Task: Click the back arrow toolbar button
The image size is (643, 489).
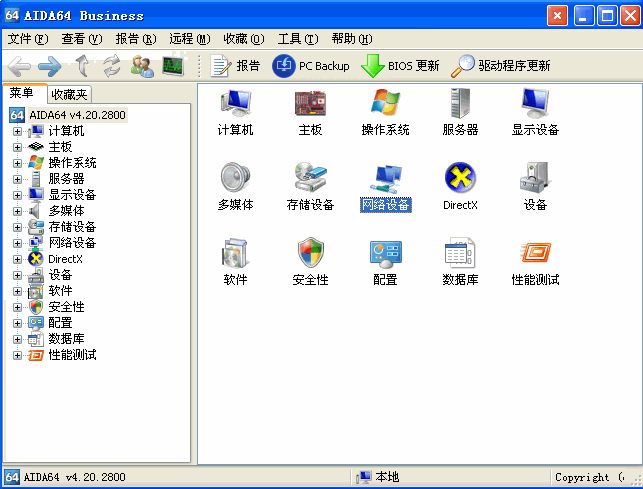Action: point(19,66)
